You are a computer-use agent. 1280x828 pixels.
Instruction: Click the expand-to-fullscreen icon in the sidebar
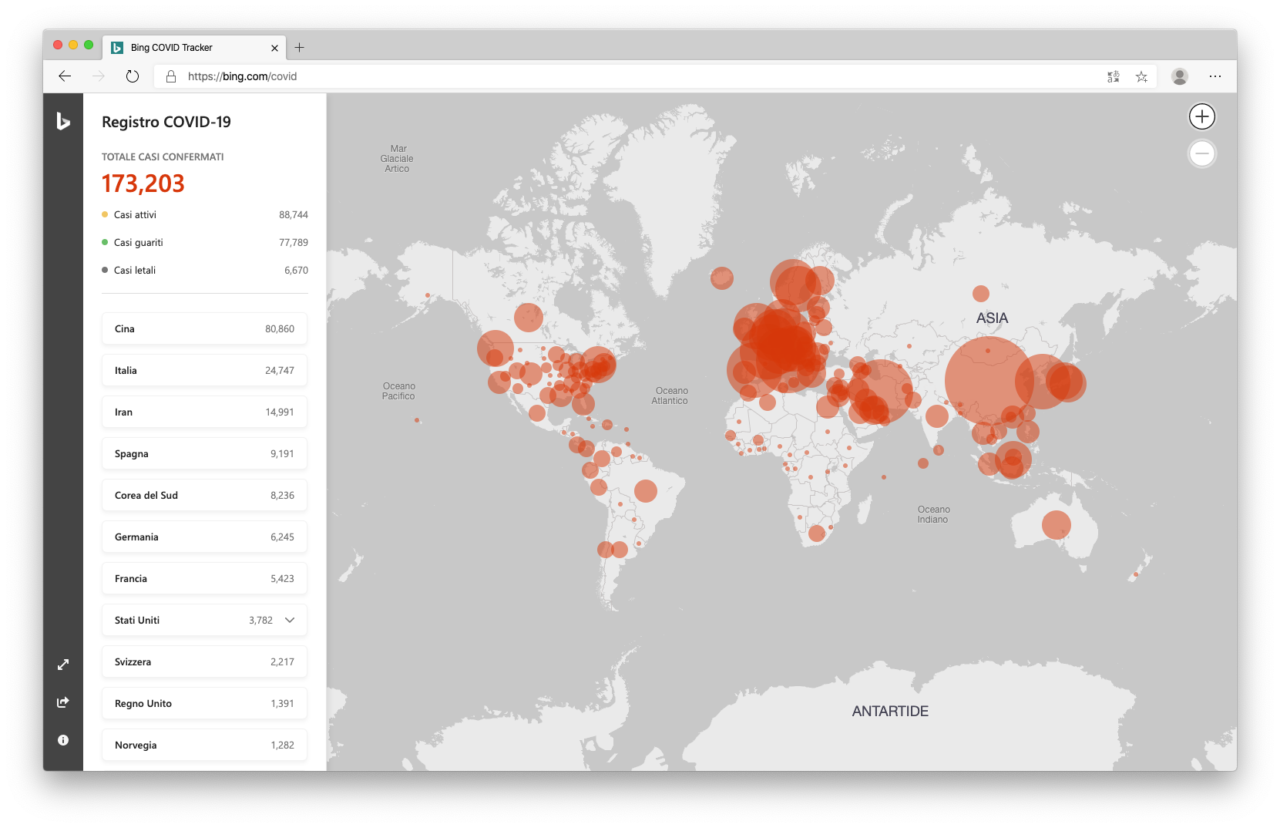(62, 663)
